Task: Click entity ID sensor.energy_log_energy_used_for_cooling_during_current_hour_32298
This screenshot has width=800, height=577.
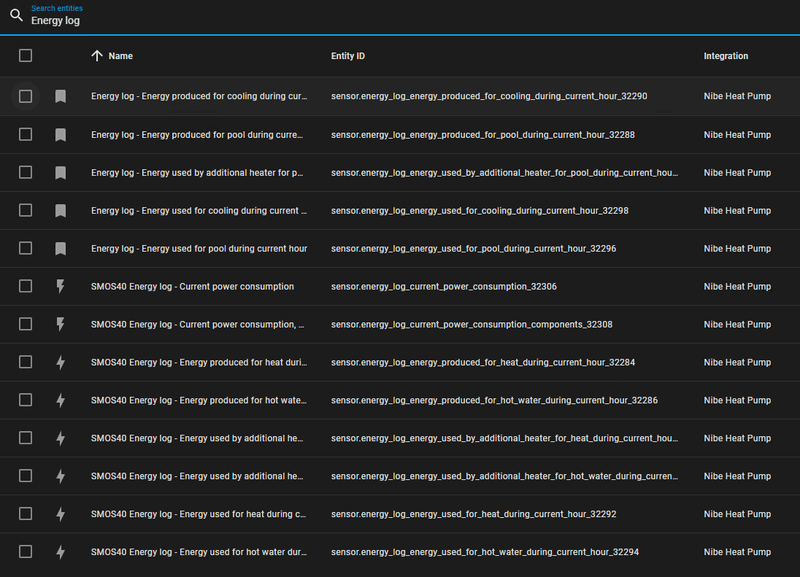Action: [x=480, y=211]
